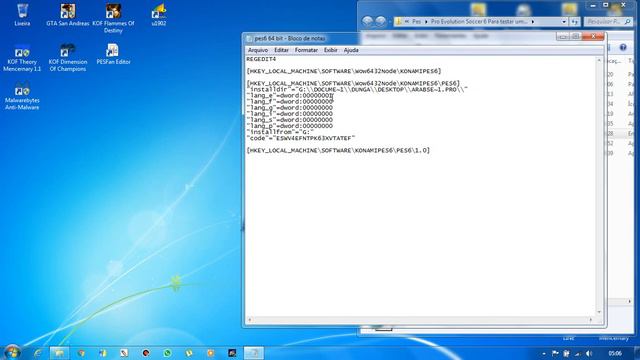Open the Formatar menu in Notepad

click(x=306, y=50)
